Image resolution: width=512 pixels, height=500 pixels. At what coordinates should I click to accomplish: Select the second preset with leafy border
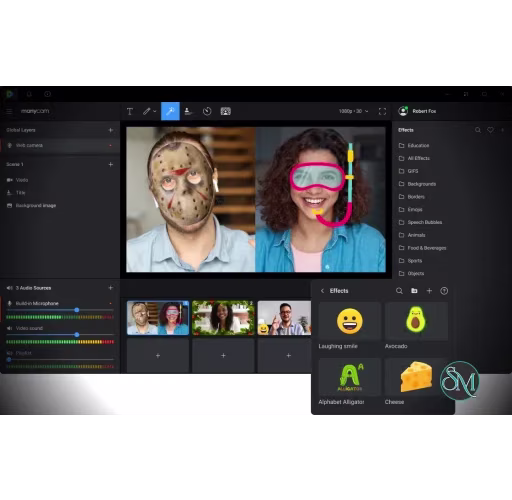point(223,318)
